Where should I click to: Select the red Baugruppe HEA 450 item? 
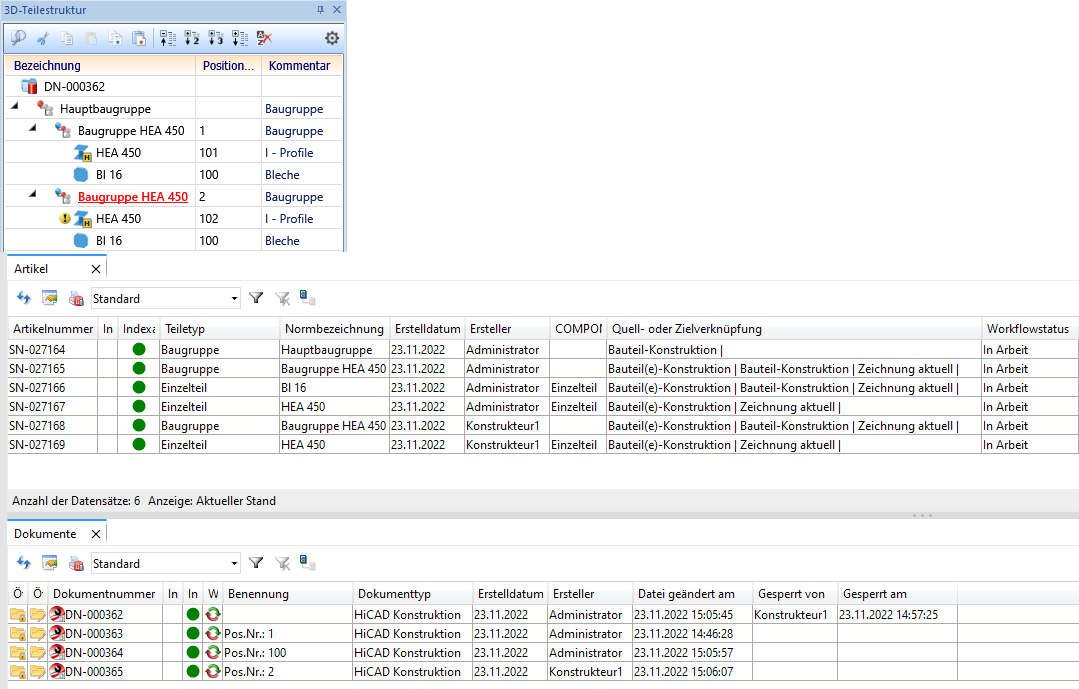(x=132, y=197)
